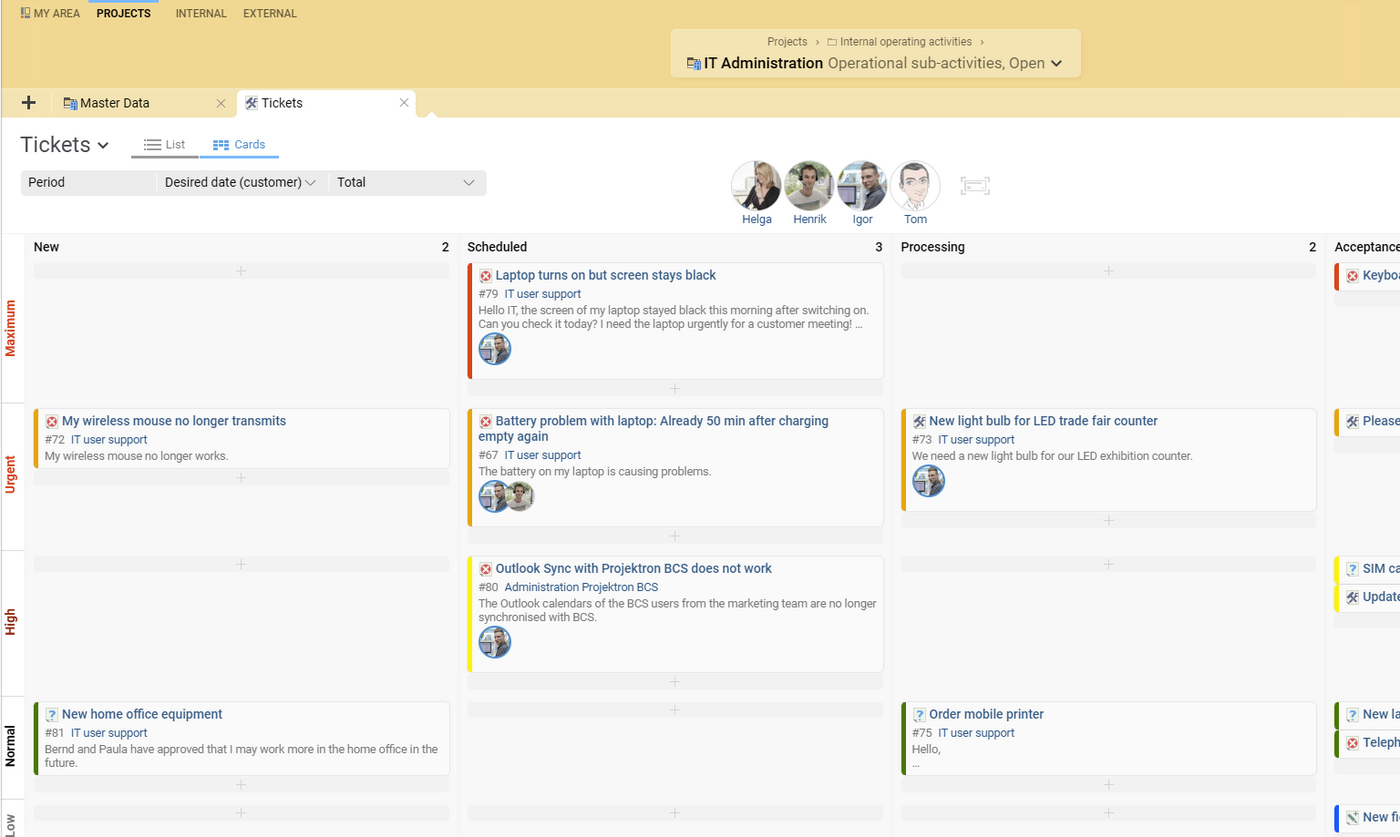Viewport: 1400px width, 837px height.
Task: Add a card below the wireless mouse ticket
Action: [x=241, y=478]
